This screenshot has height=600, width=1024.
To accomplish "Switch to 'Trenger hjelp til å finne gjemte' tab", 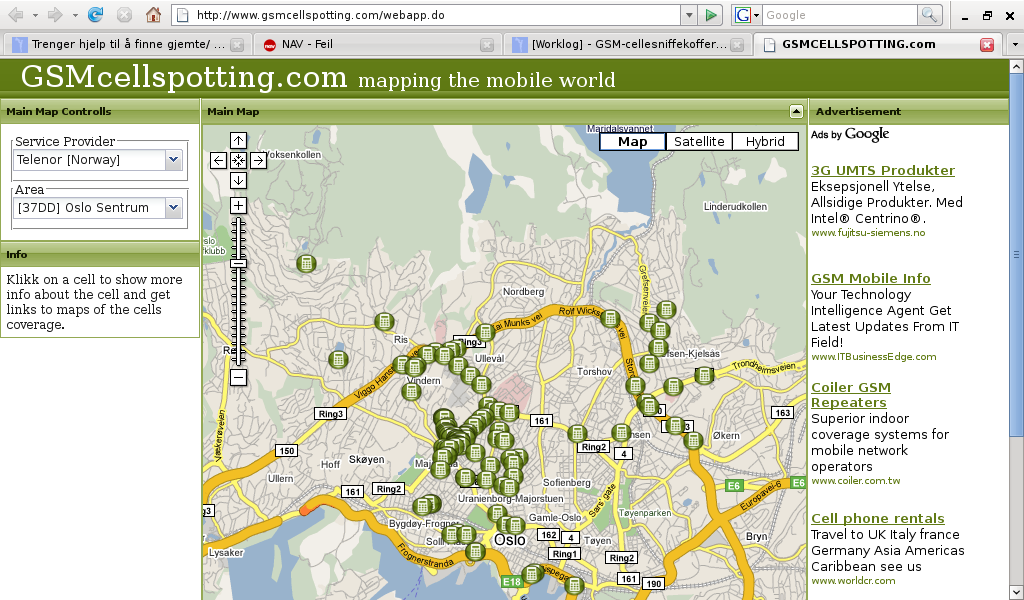I will coord(127,44).
